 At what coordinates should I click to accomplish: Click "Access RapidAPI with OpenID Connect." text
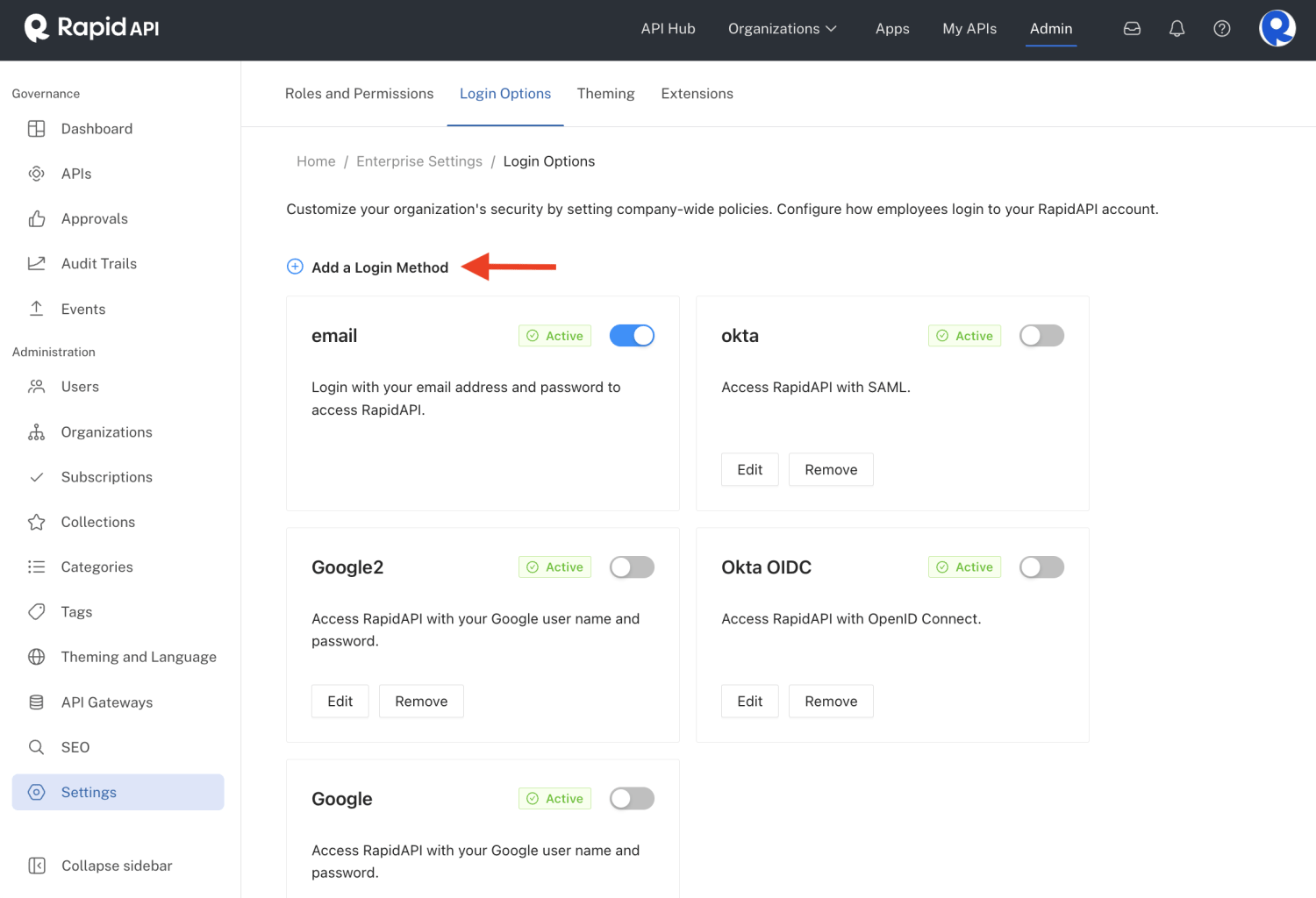click(x=851, y=618)
